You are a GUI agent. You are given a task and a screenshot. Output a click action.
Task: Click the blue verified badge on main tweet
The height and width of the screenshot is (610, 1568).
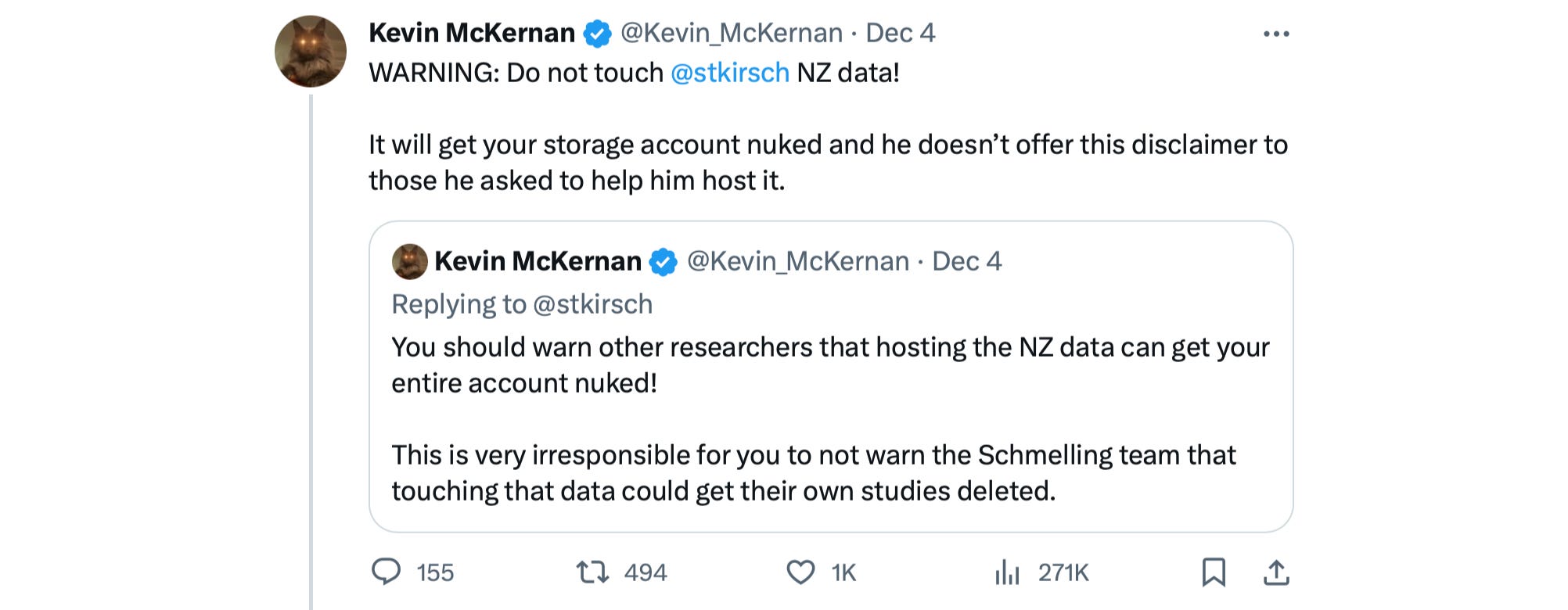click(x=599, y=34)
